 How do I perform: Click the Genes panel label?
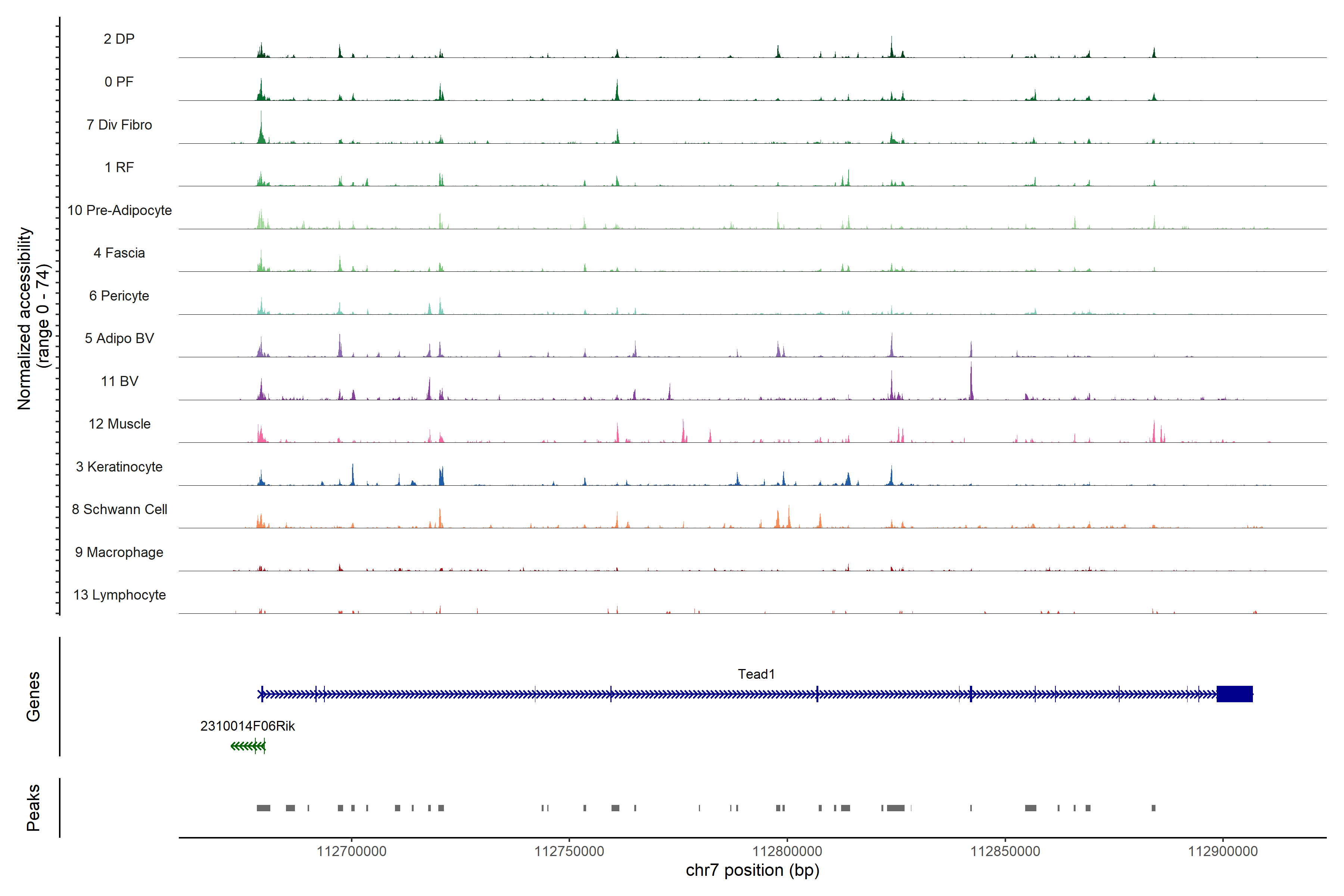pos(33,696)
